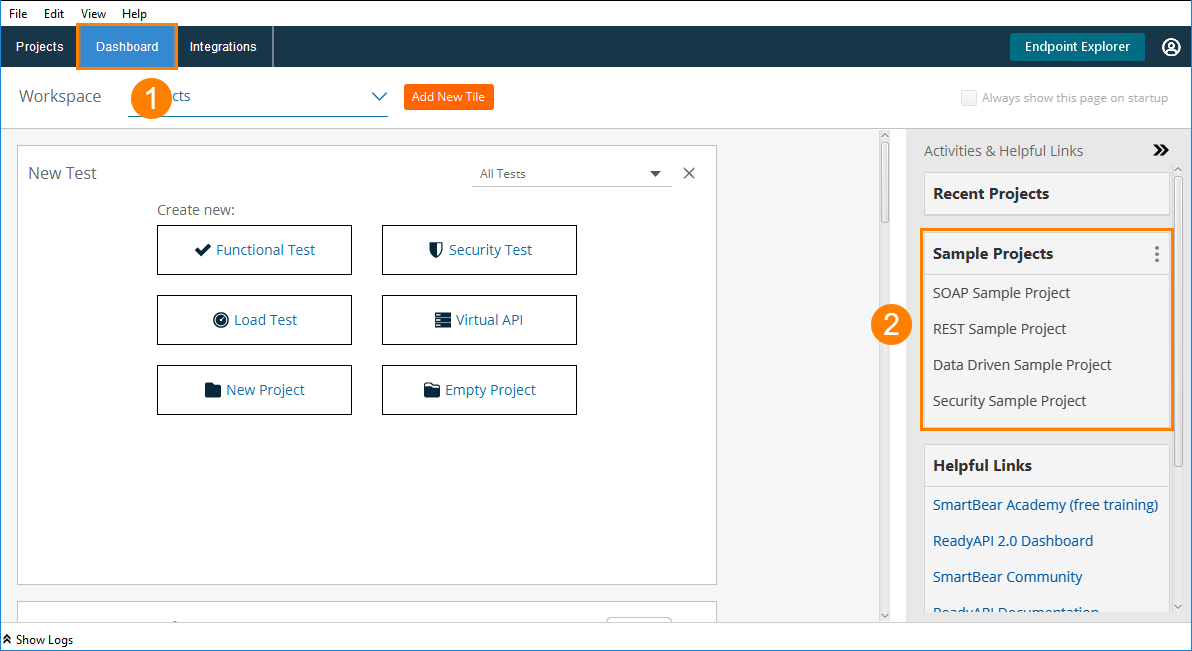The width and height of the screenshot is (1192, 651).
Task: Open the All Tests filter dropdown
Action: click(x=655, y=173)
